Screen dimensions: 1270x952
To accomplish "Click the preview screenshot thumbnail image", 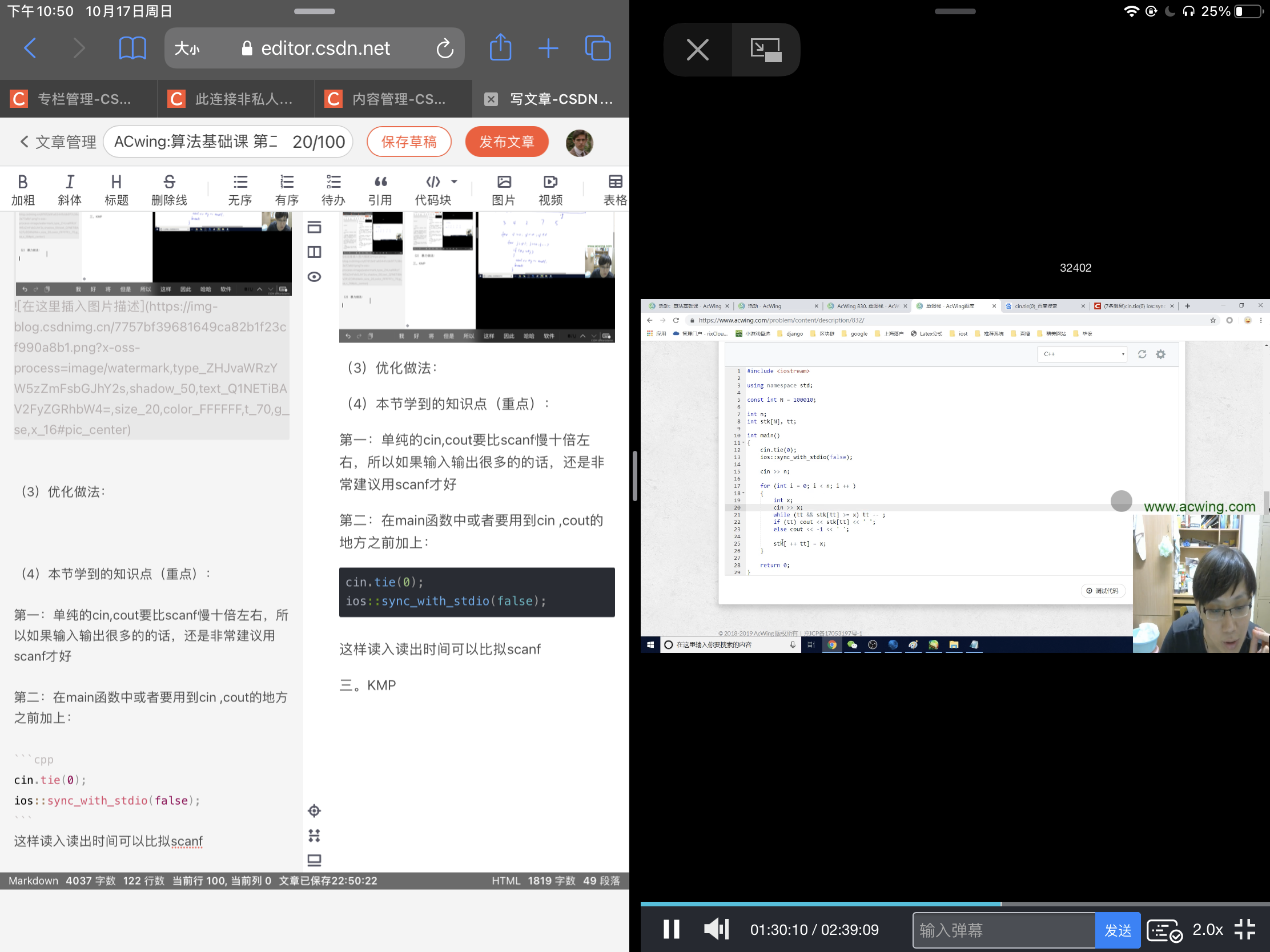I will 477,277.
